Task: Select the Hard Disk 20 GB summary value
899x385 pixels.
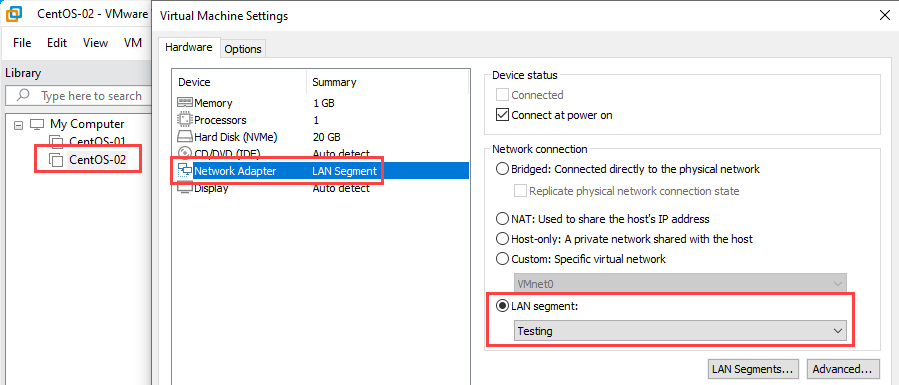Action: tap(326, 137)
